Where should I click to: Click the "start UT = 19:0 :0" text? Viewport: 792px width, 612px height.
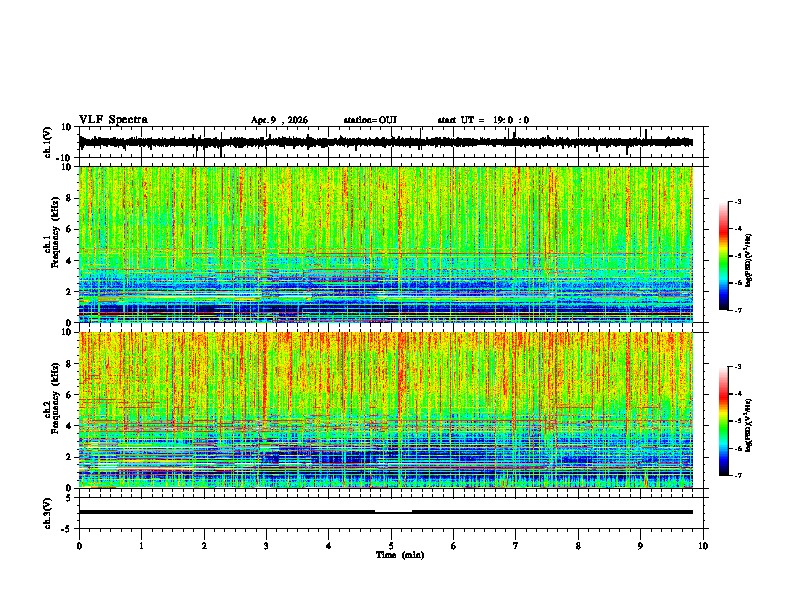(x=483, y=120)
